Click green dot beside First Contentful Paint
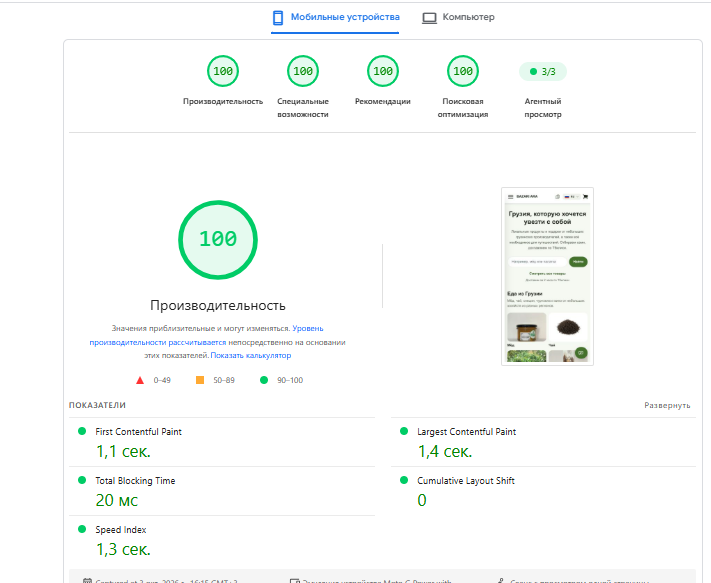Screen dimensions: 711x583 (82, 431)
